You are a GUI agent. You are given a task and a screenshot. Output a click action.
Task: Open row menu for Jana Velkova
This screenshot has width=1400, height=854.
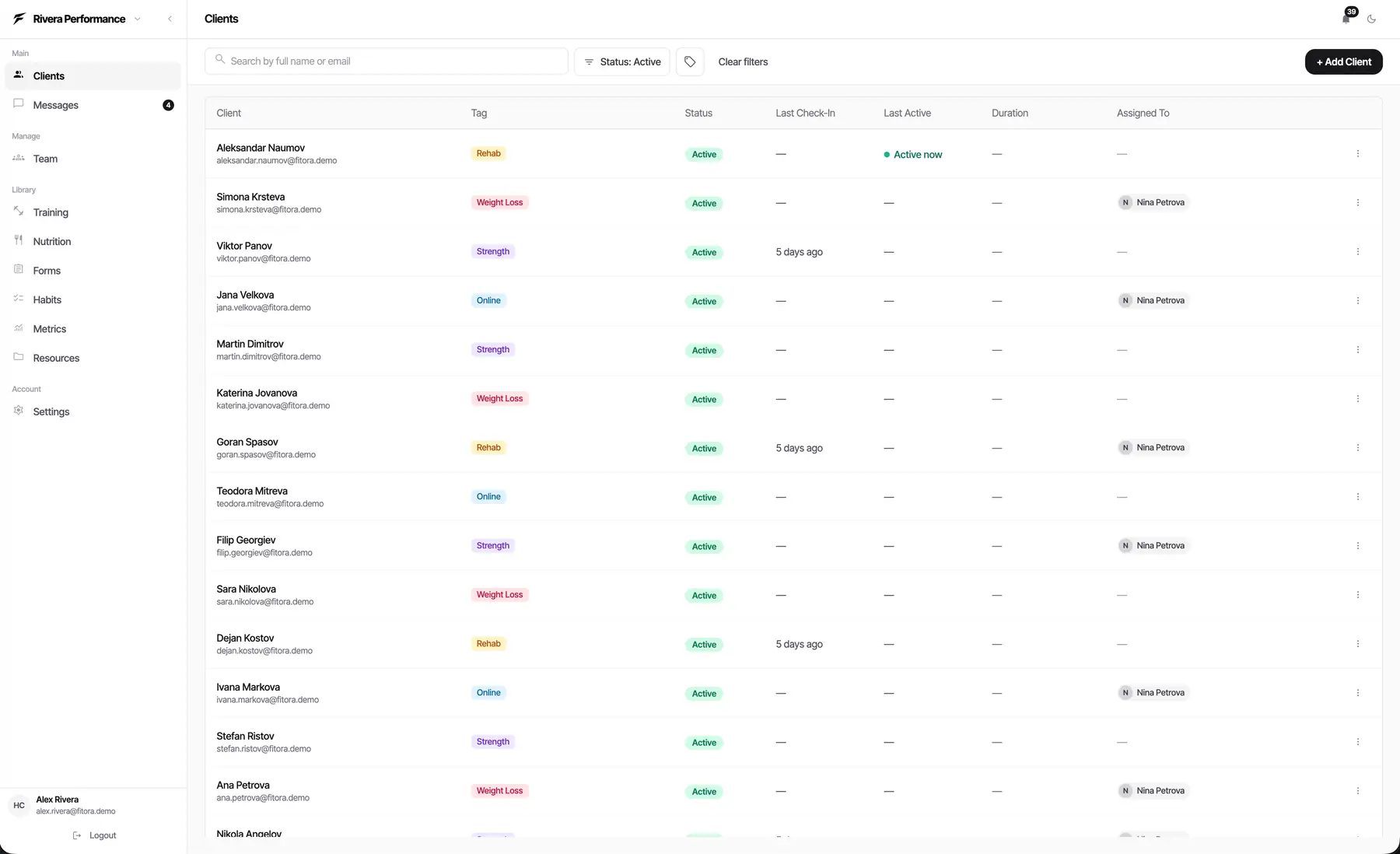1358,301
